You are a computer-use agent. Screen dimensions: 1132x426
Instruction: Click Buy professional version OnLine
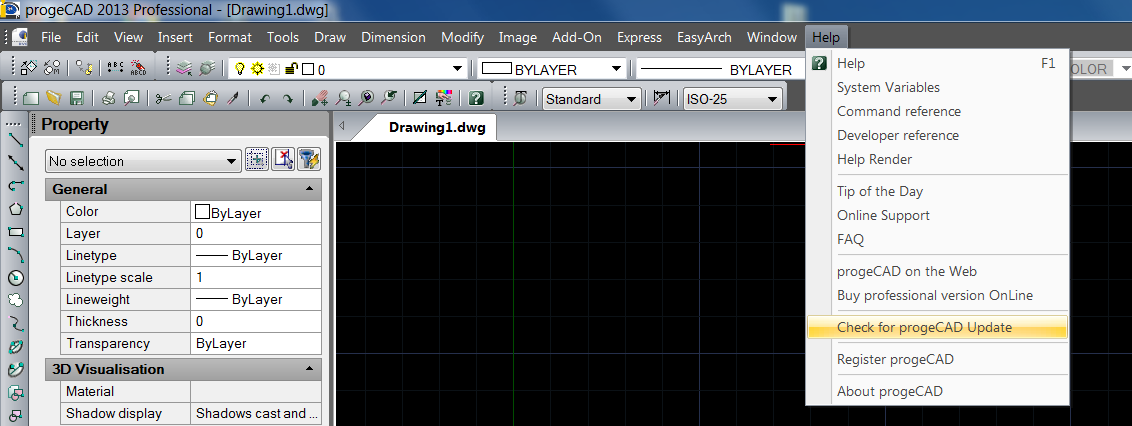[x=935, y=295]
